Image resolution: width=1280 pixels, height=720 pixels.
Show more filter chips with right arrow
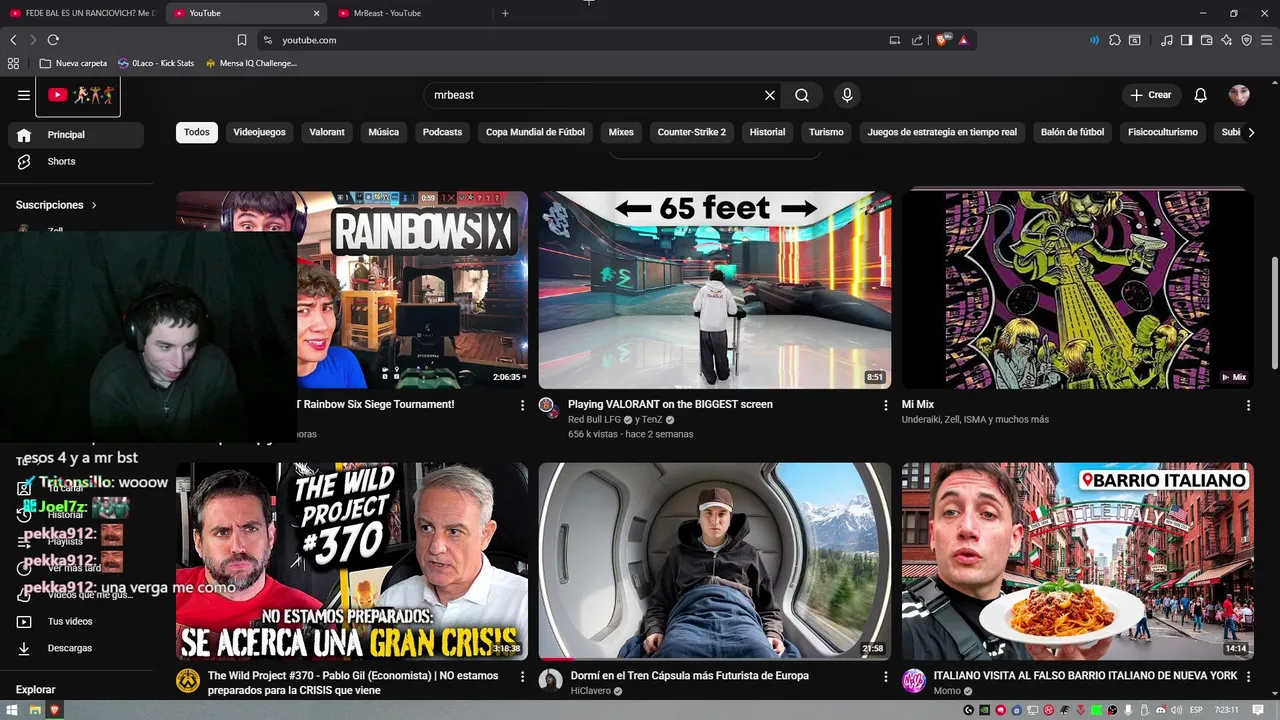[x=1251, y=132]
